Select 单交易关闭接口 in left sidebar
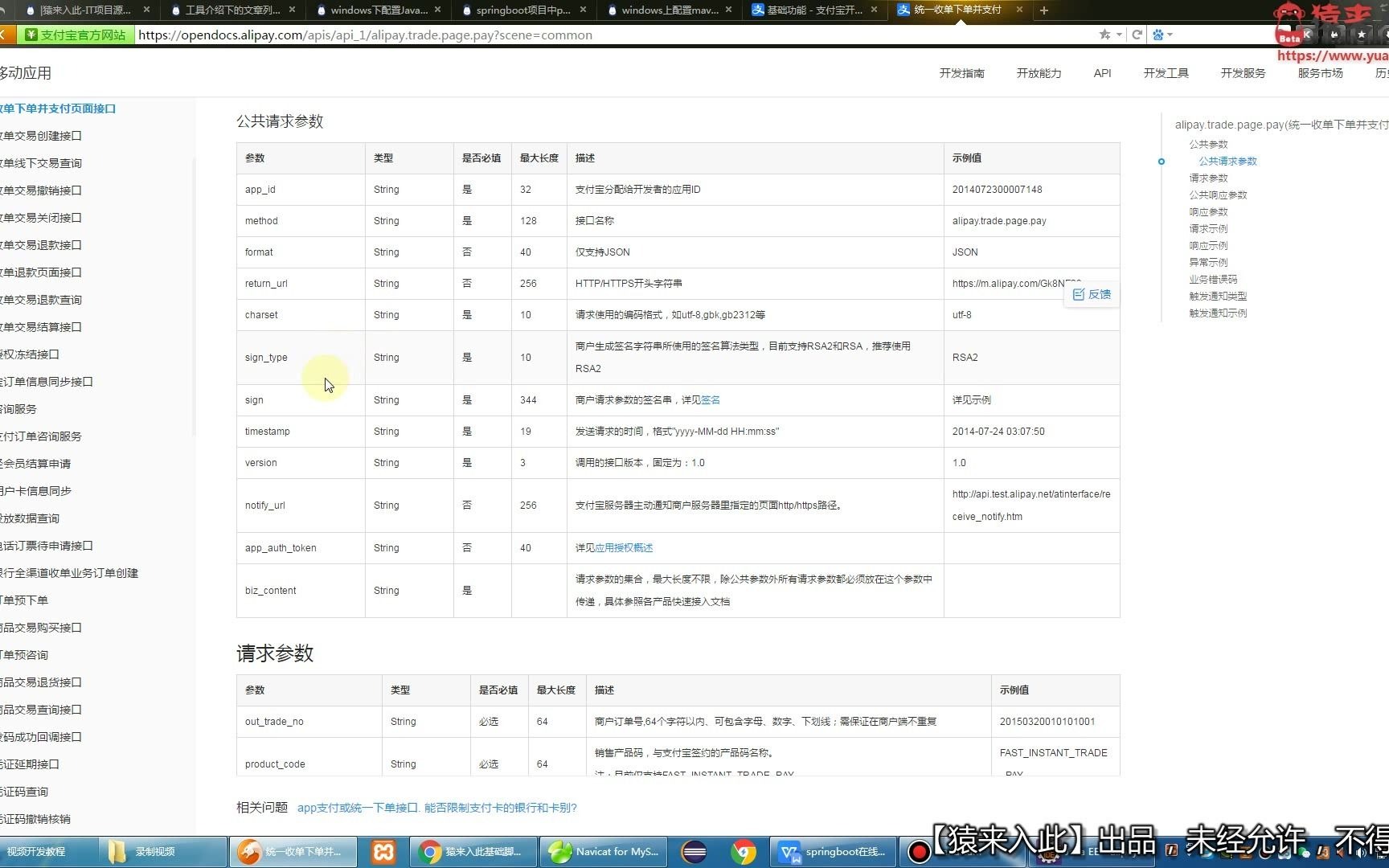This screenshot has width=1389, height=868. pyautogui.click(x=41, y=218)
